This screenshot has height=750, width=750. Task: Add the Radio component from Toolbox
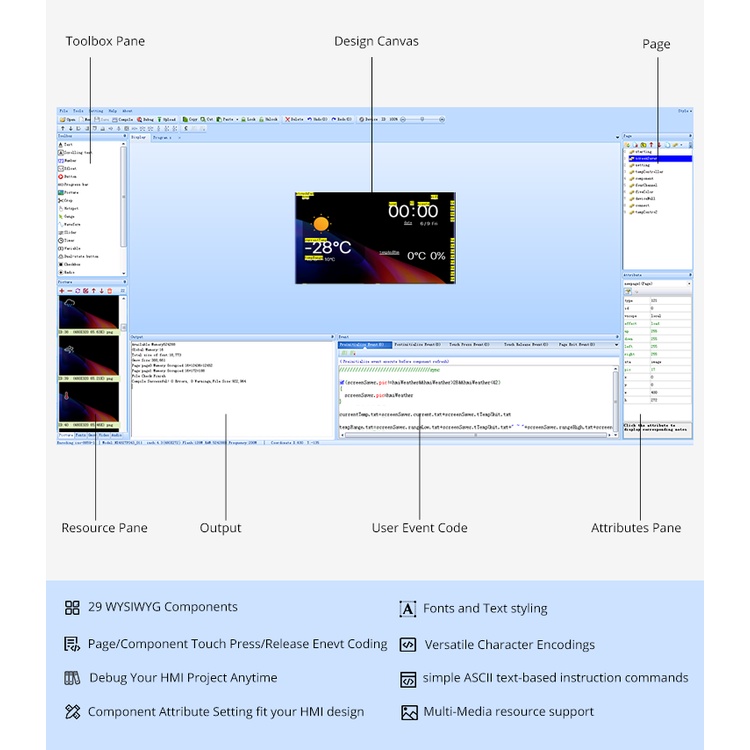tap(68, 272)
